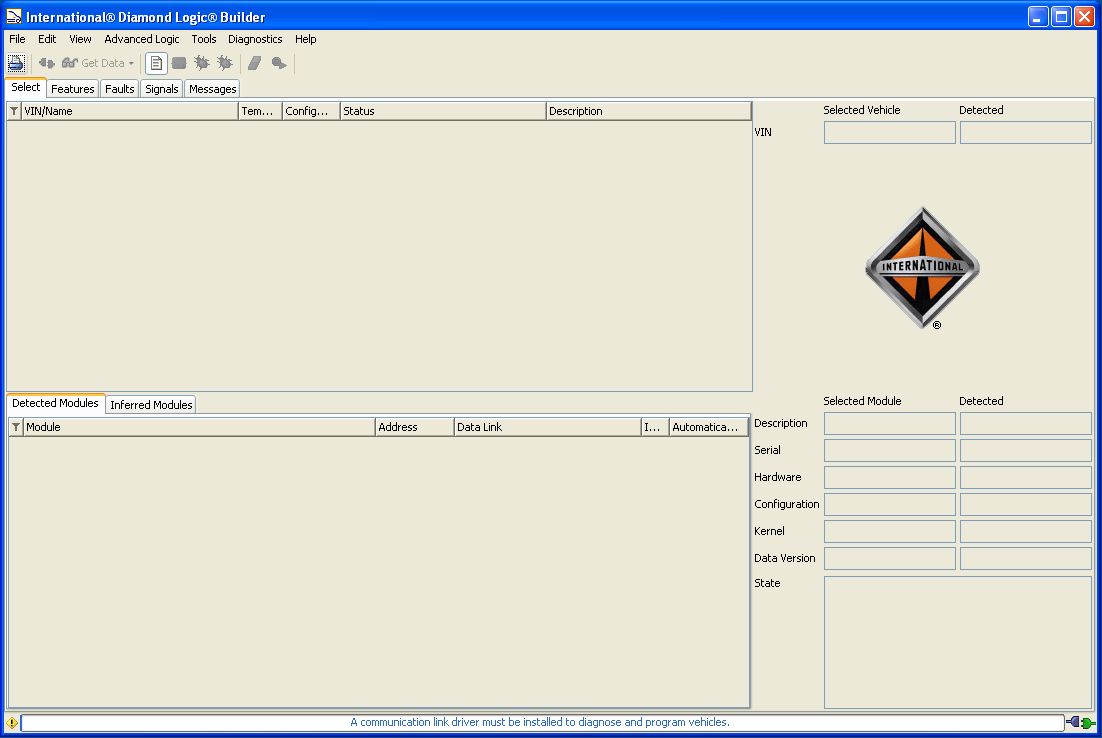
Task: Open the Tools menu
Action: coord(204,39)
